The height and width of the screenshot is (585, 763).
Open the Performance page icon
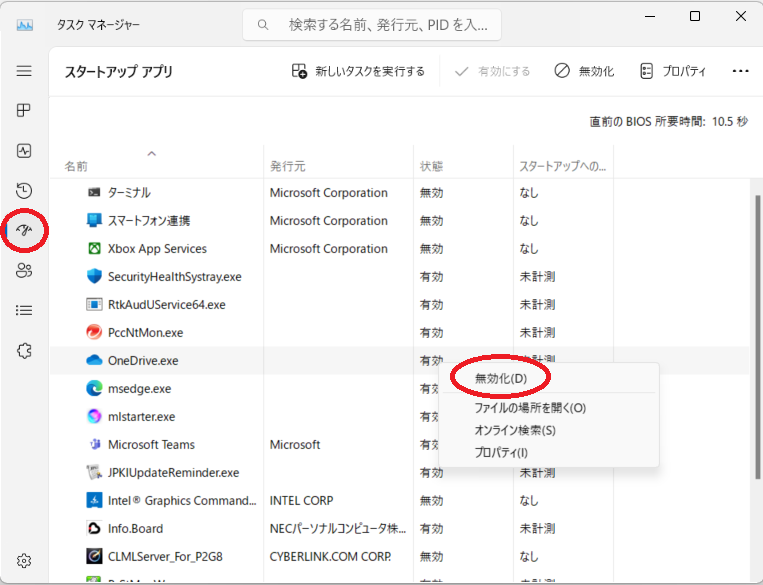tap(24, 151)
